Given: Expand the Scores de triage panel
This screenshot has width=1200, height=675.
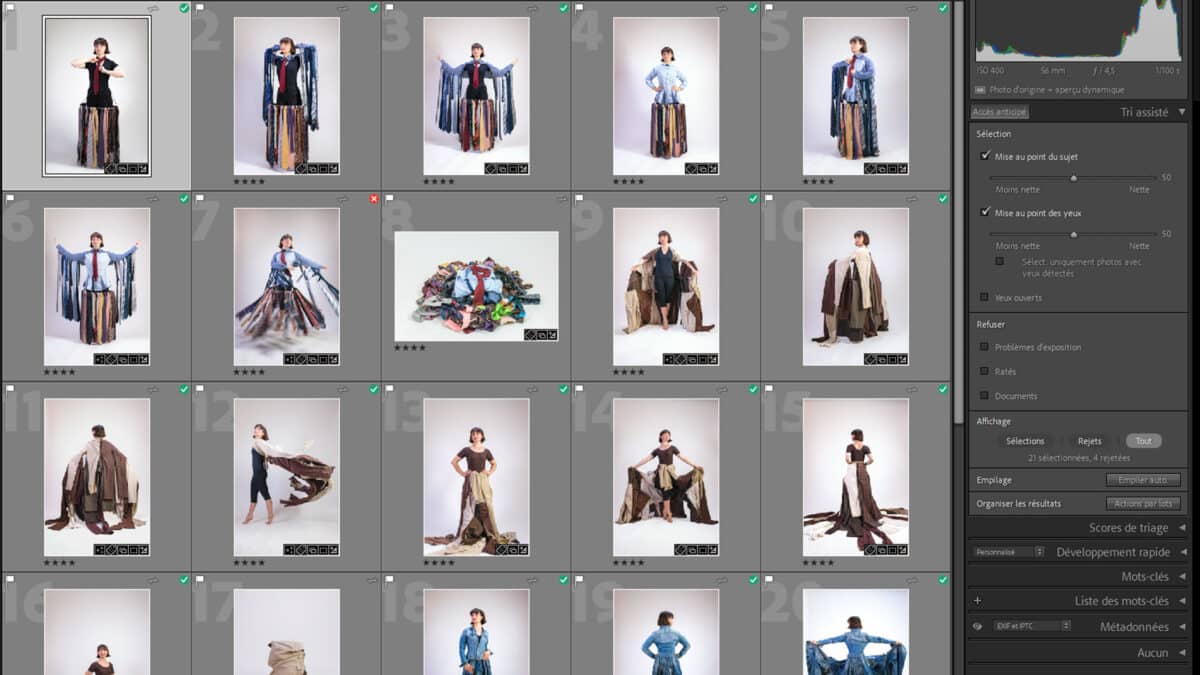Looking at the screenshot, I should (x=1182, y=528).
